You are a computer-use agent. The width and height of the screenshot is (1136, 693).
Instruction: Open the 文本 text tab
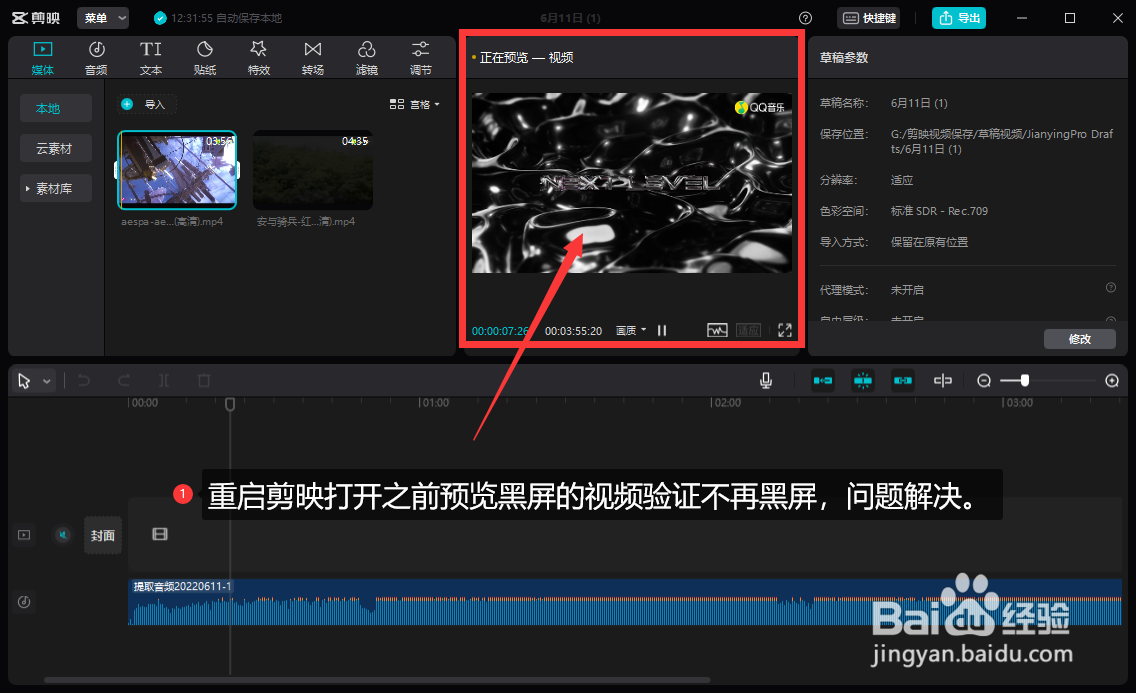[x=151, y=58]
